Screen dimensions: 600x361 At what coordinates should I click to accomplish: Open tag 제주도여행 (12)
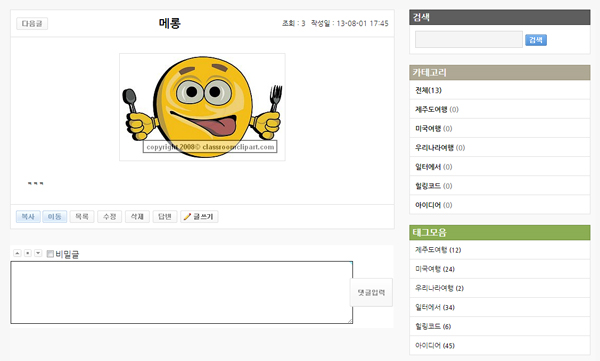pos(438,250)
